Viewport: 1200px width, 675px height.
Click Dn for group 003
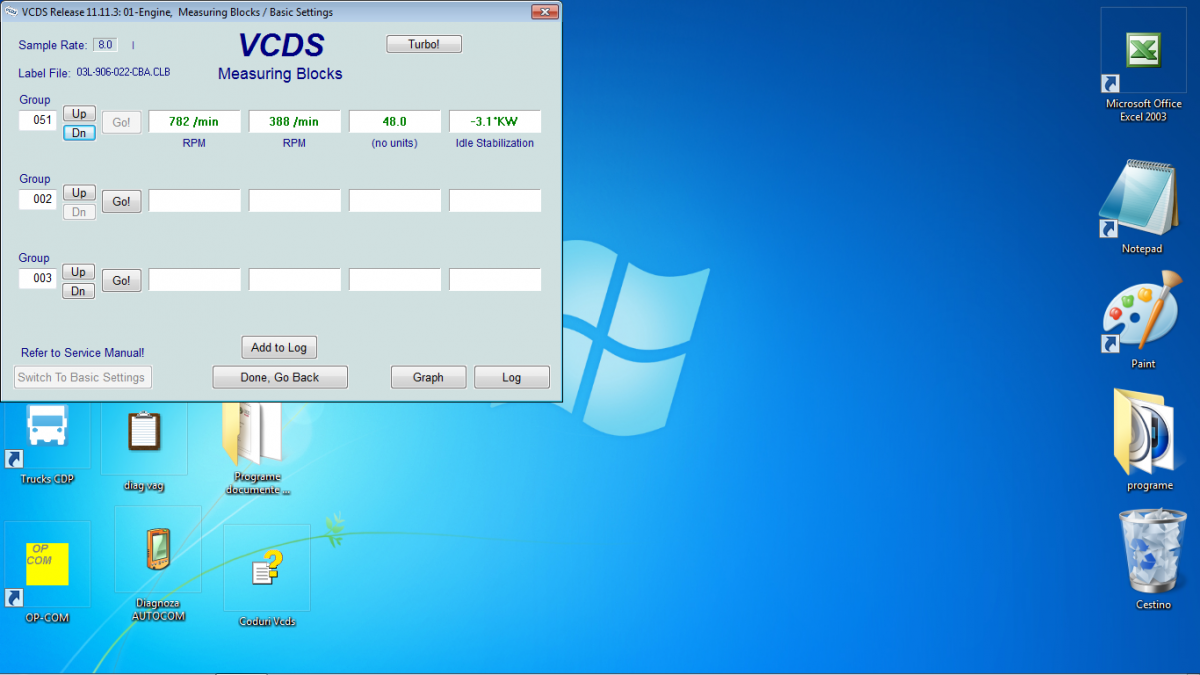79,291
